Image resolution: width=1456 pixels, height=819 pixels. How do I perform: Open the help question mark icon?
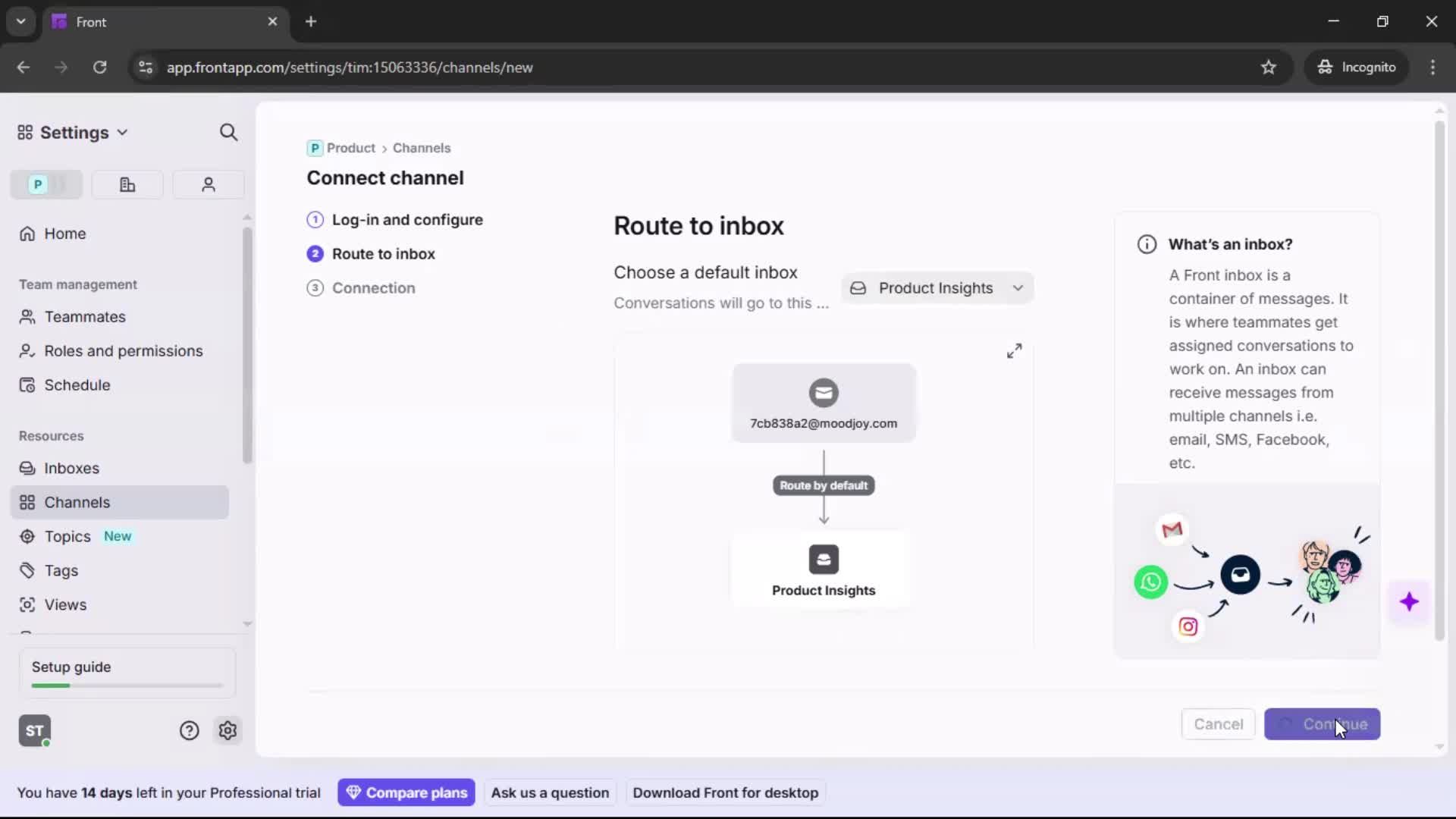(x=188, y=730)
